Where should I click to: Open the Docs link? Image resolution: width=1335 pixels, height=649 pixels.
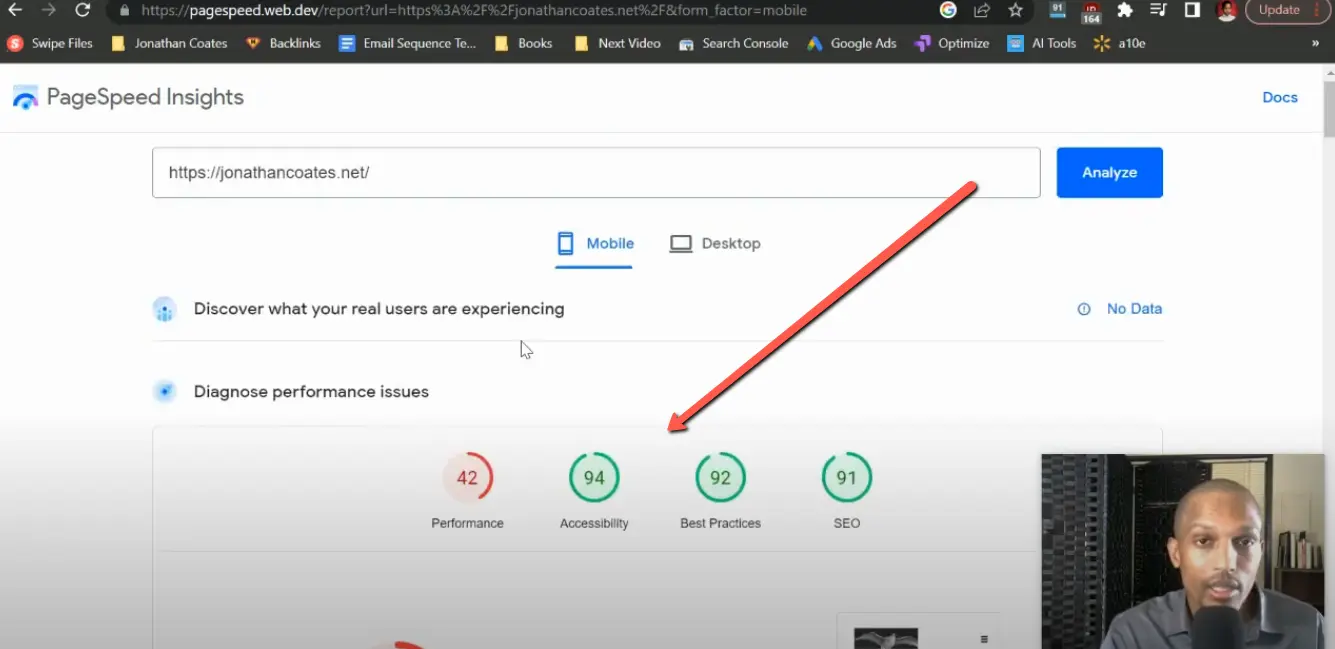point(1280,97)
